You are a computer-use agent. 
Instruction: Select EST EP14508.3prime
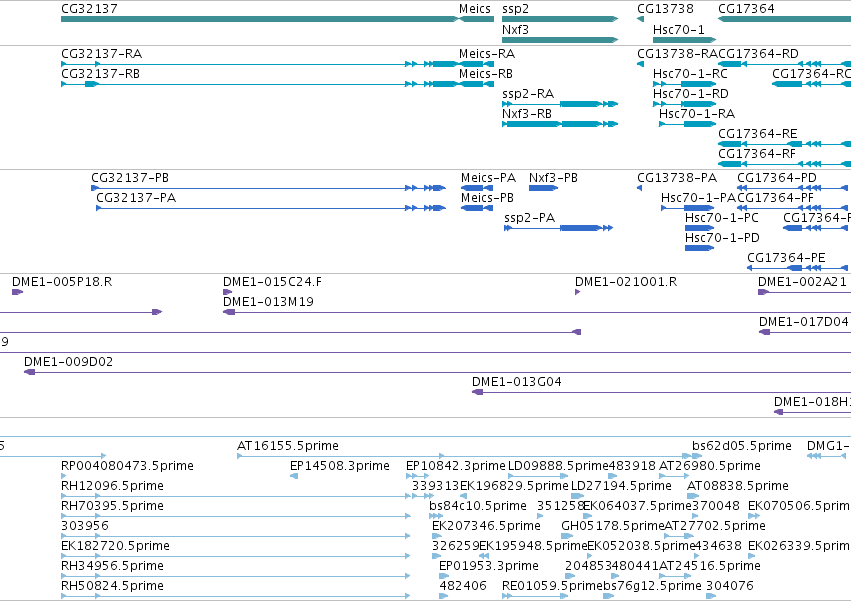click(x=294, y=476)
